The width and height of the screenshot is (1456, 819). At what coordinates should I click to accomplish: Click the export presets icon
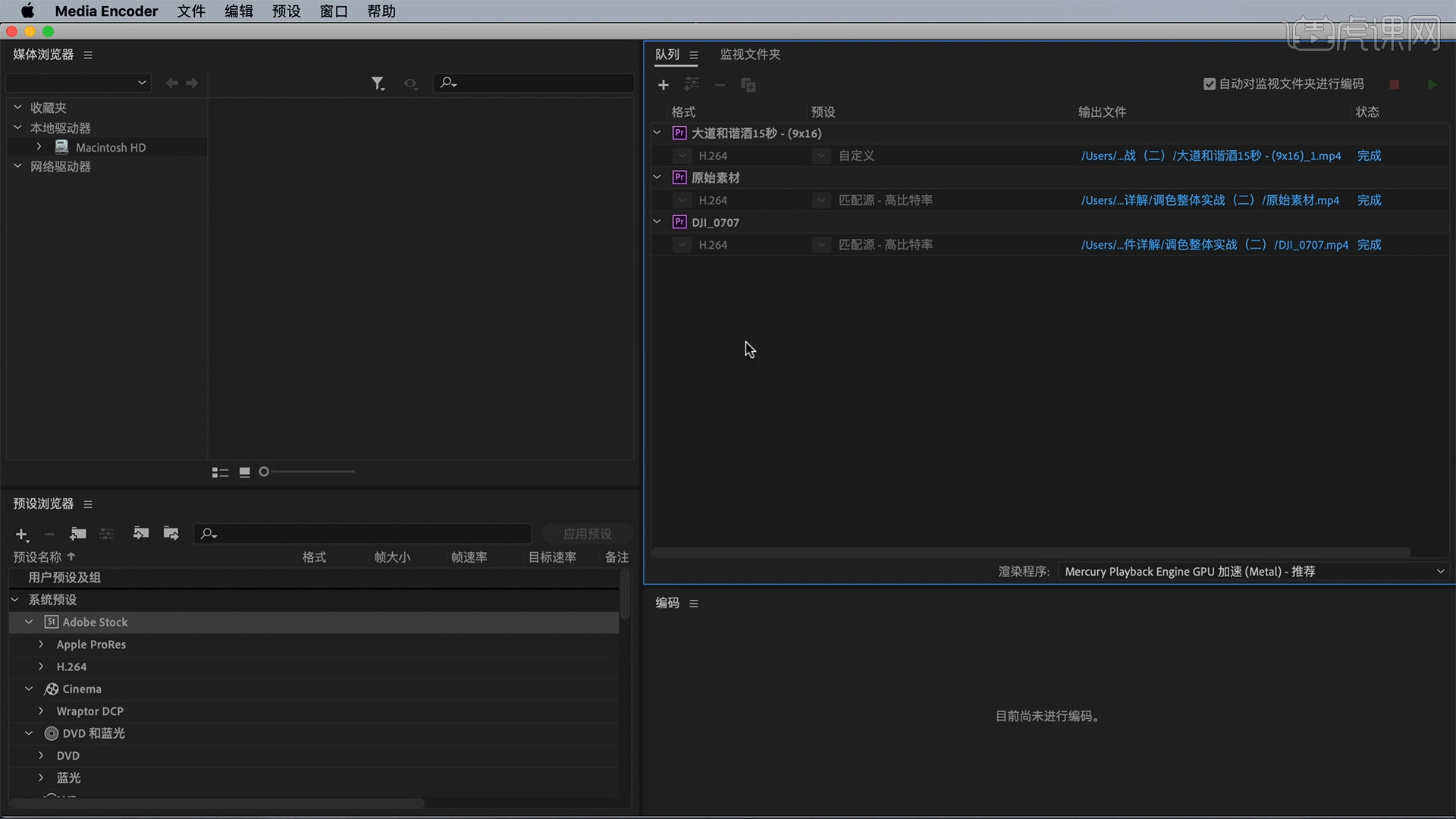pyautogui.click(x=171, y=533)
